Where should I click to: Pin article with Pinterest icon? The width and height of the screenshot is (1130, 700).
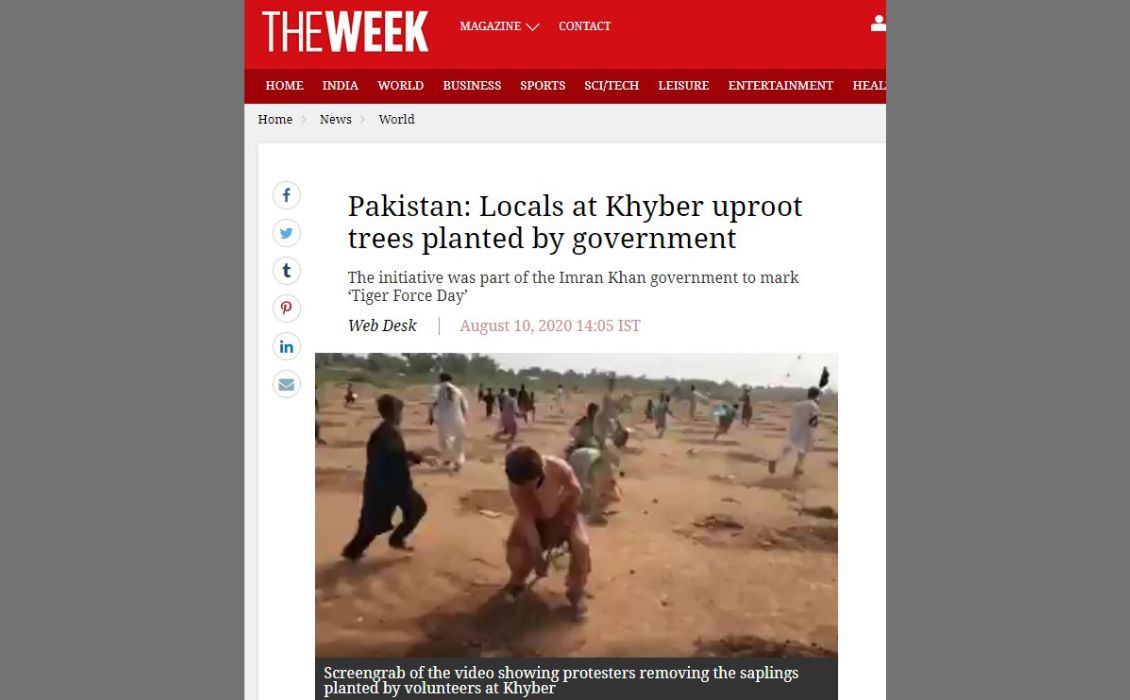286,309
